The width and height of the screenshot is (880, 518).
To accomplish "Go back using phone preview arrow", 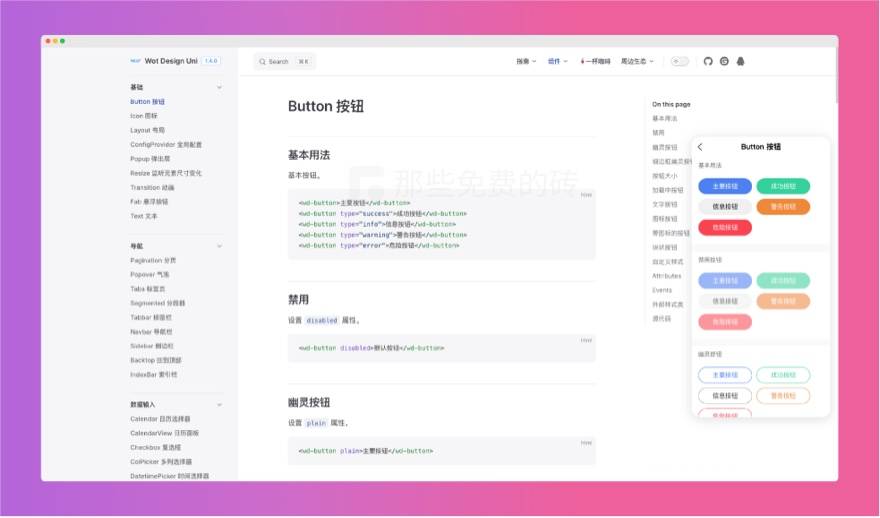I will (x=700, y=147).
